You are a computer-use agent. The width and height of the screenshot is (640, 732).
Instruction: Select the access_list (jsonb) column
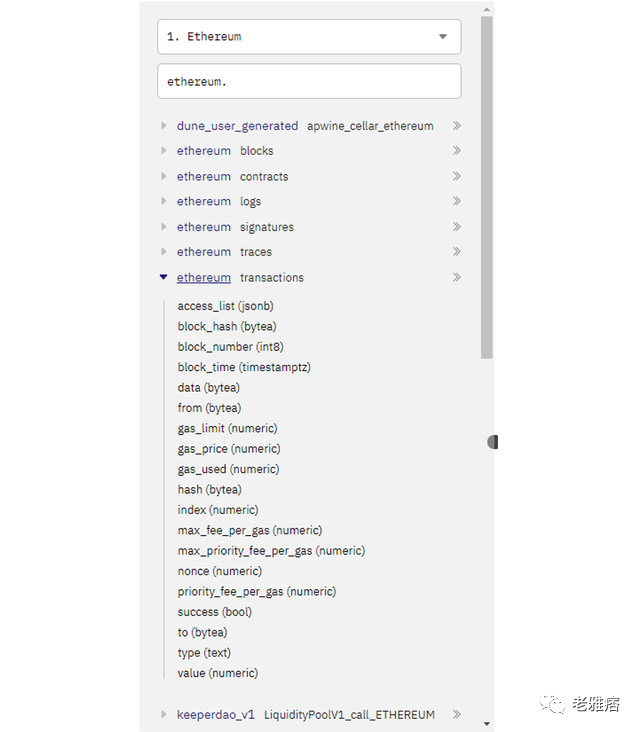pos(225,306)
